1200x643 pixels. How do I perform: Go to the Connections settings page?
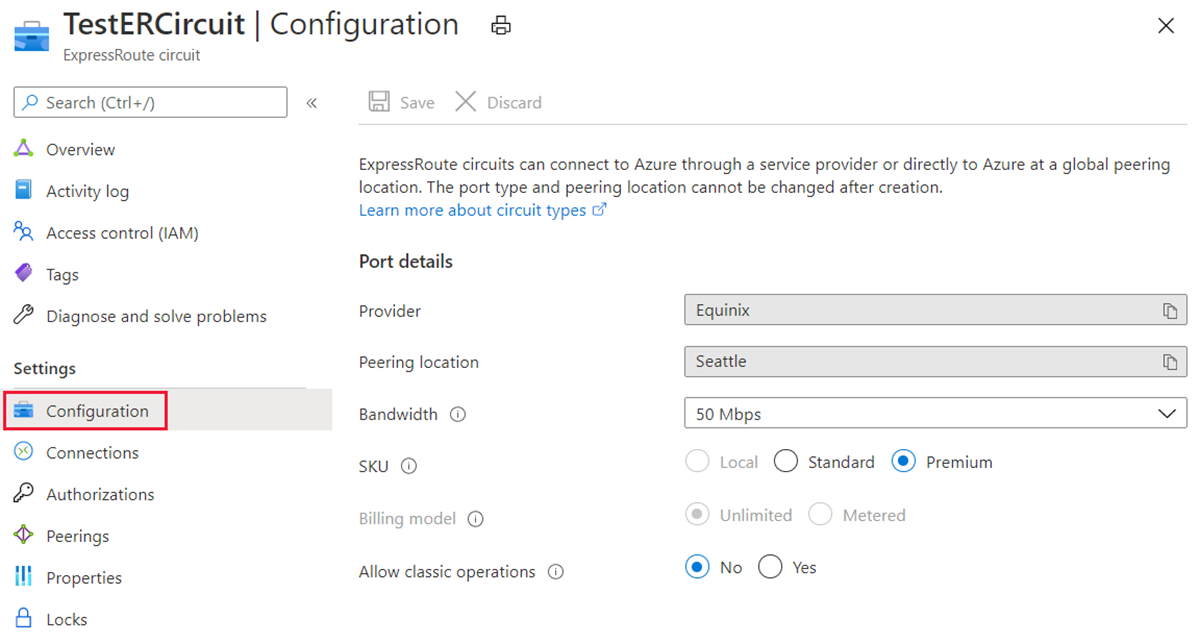point(92,453)
